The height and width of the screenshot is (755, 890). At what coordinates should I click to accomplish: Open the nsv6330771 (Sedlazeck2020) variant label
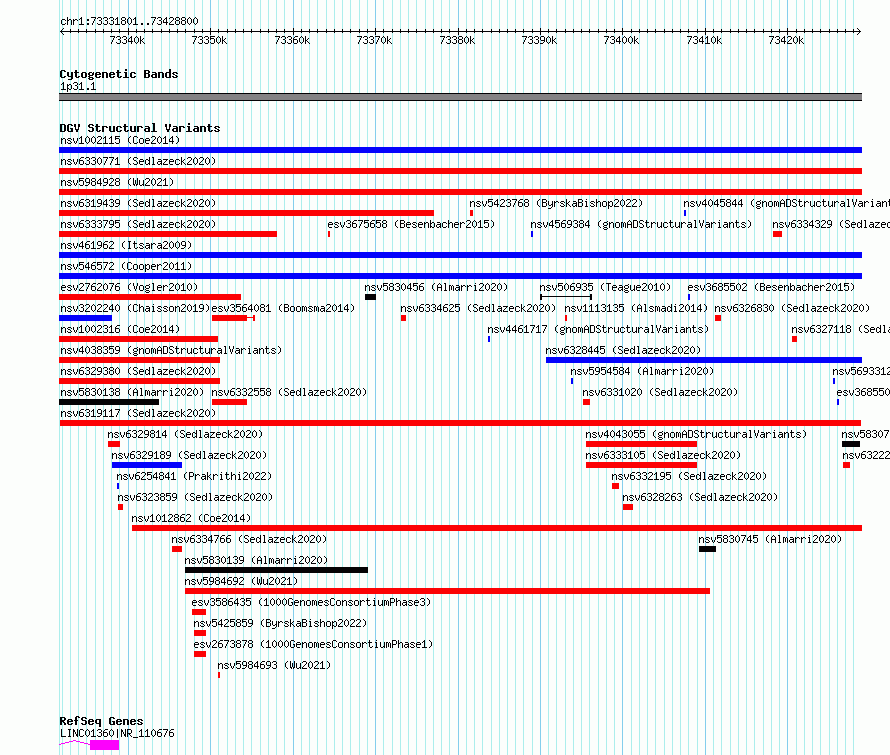coord(138,161)
